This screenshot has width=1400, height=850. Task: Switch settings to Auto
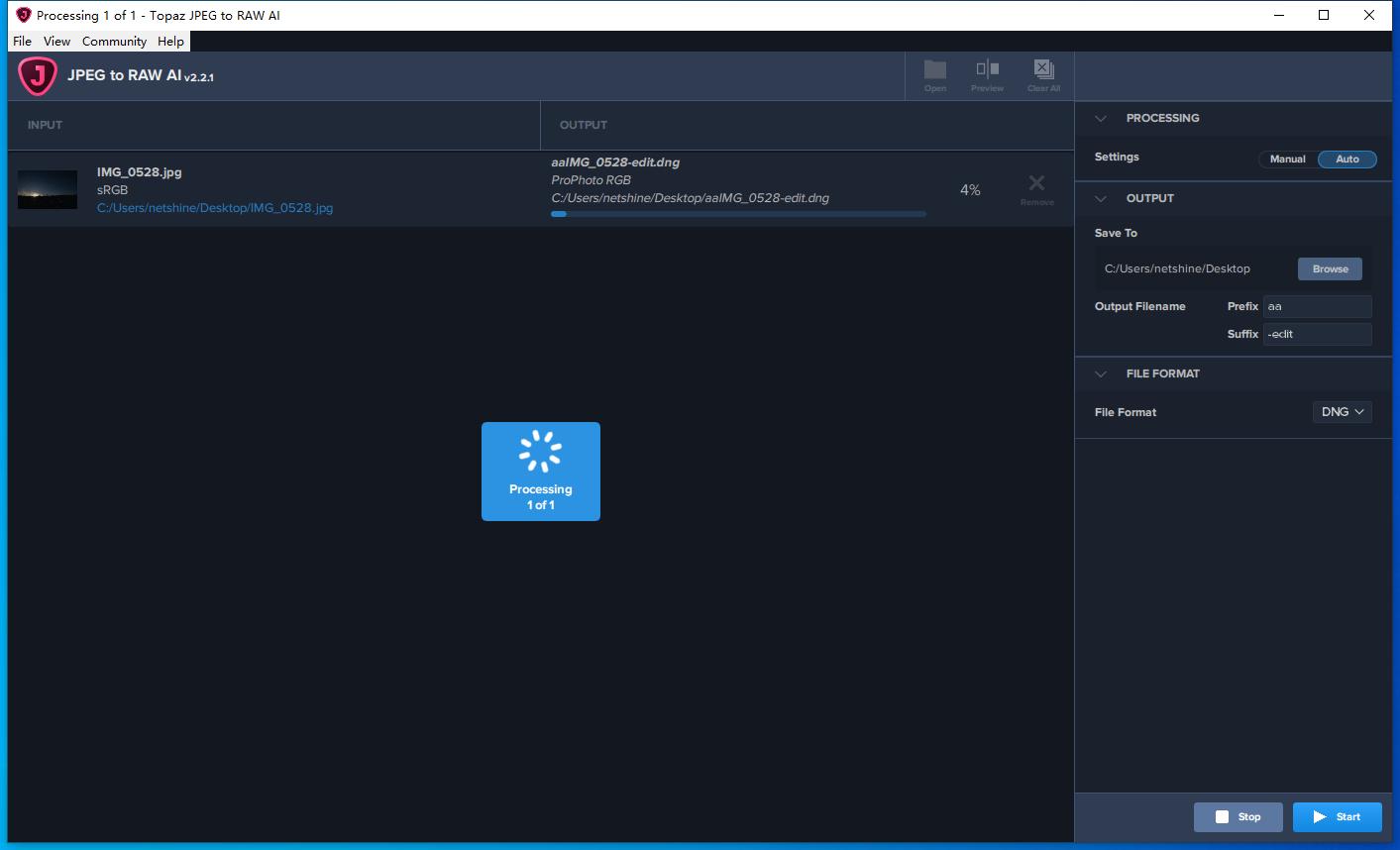pos(1347,159)
